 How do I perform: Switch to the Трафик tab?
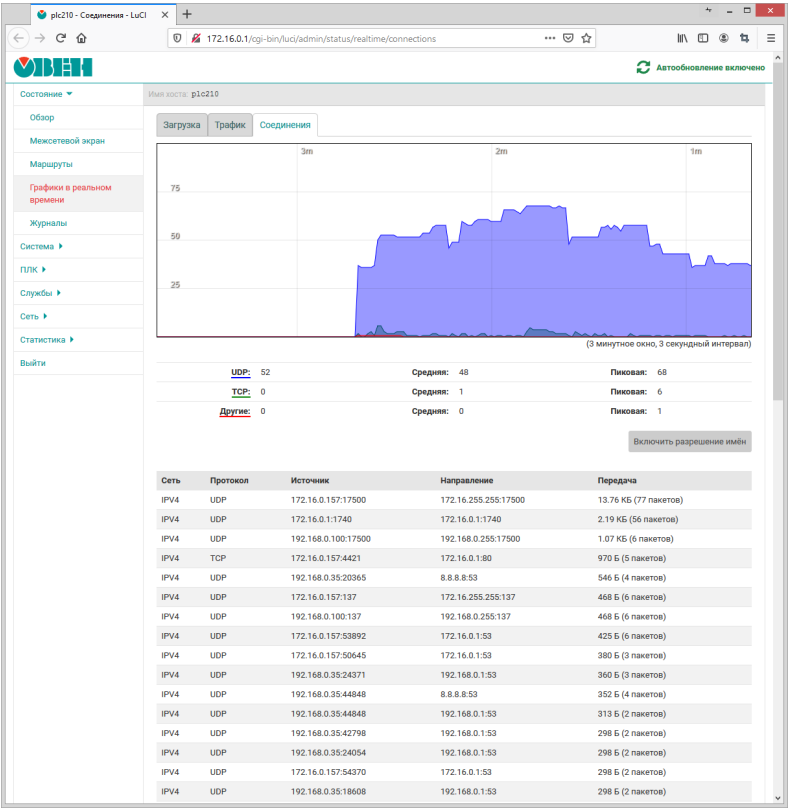click(230, 125)
